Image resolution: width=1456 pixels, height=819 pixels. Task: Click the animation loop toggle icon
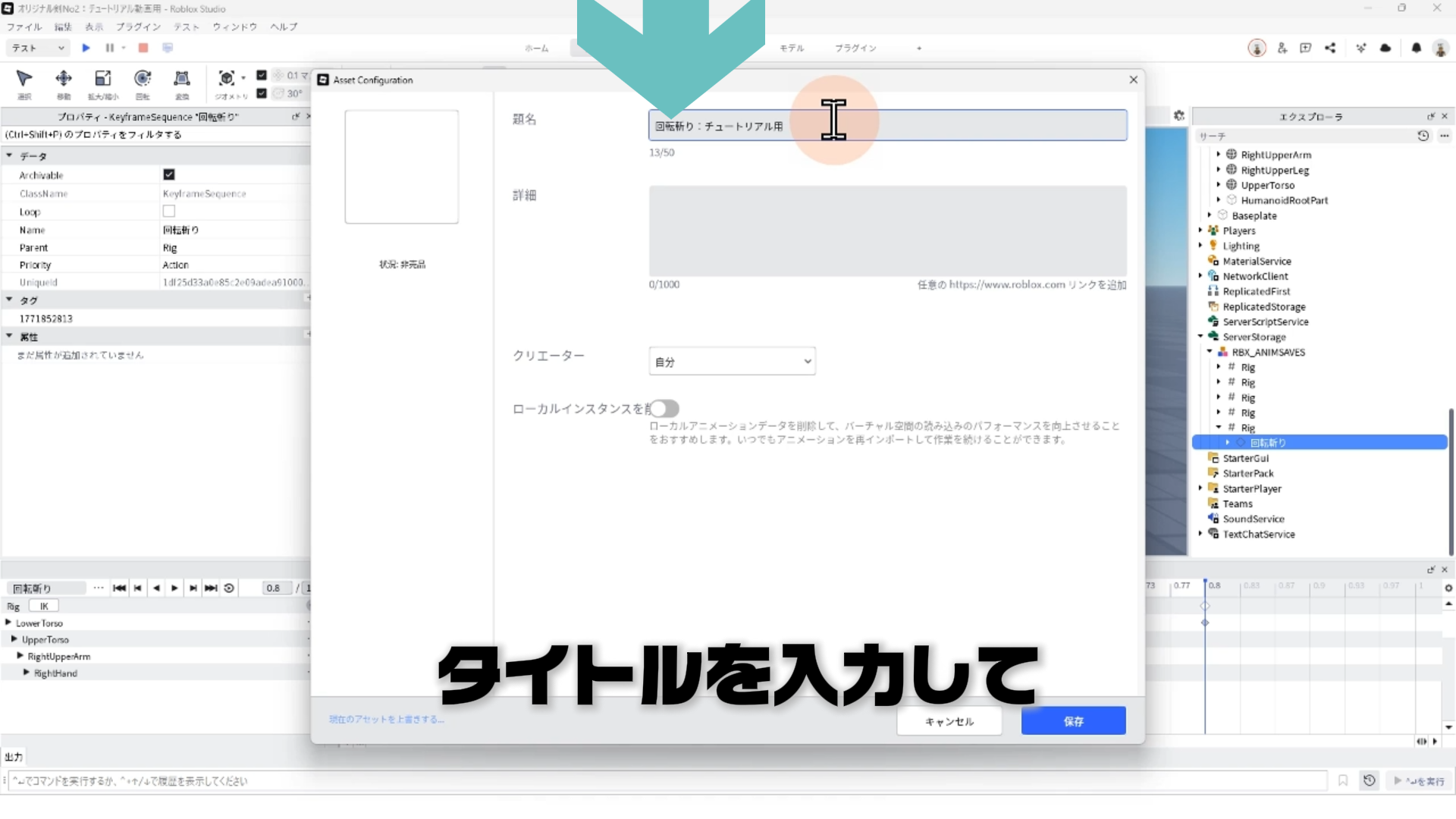(x=229, y=588)
